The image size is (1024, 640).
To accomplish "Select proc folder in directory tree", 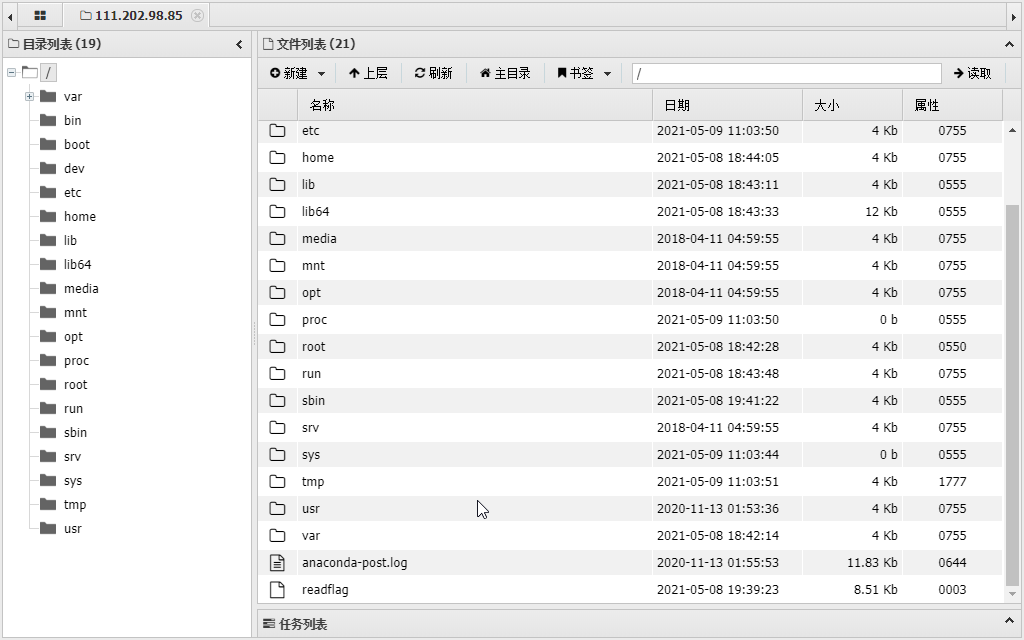I will click(x=76, y=360).
